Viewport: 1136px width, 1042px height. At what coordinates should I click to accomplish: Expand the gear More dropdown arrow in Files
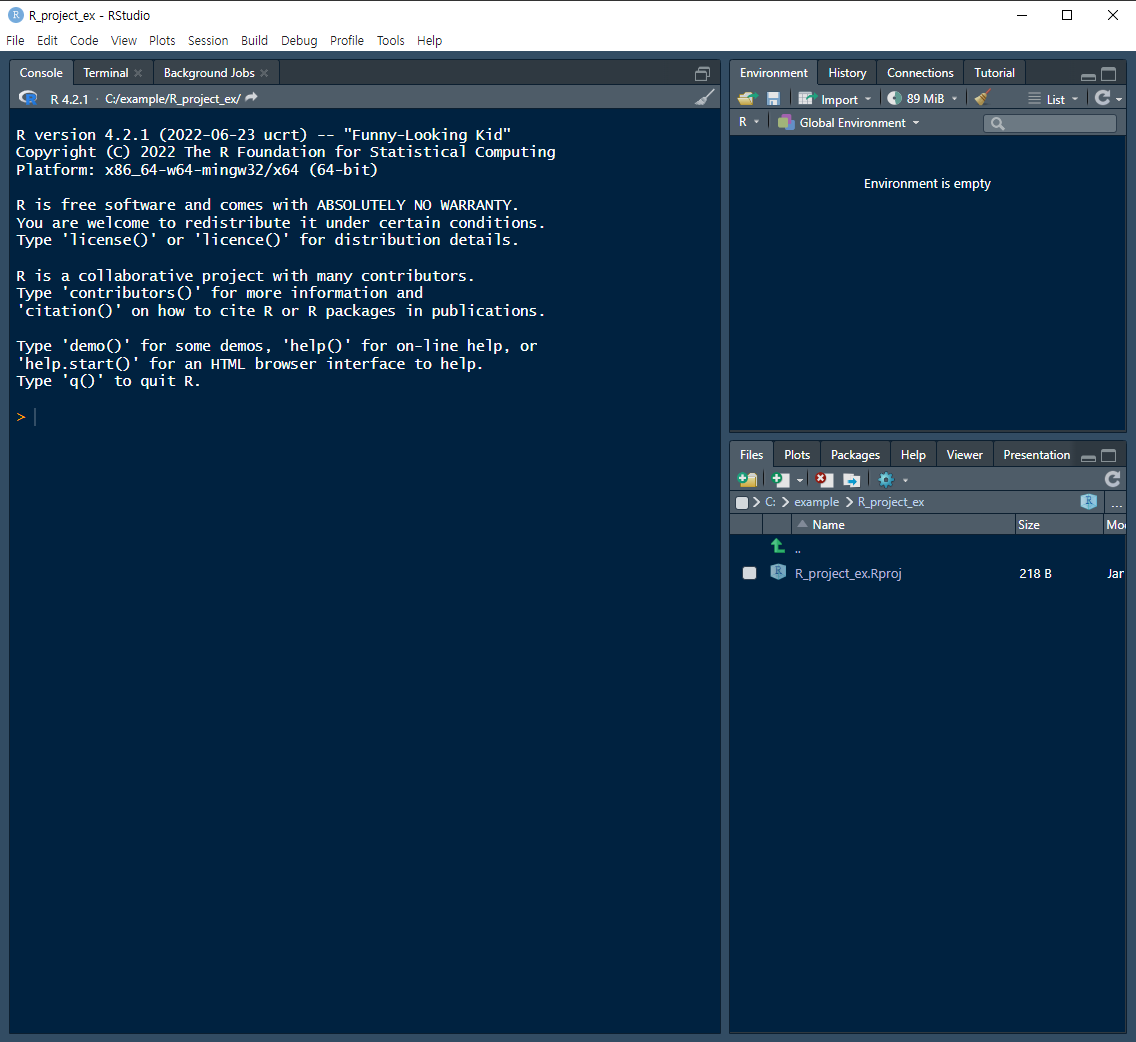[x=905, y=480]
